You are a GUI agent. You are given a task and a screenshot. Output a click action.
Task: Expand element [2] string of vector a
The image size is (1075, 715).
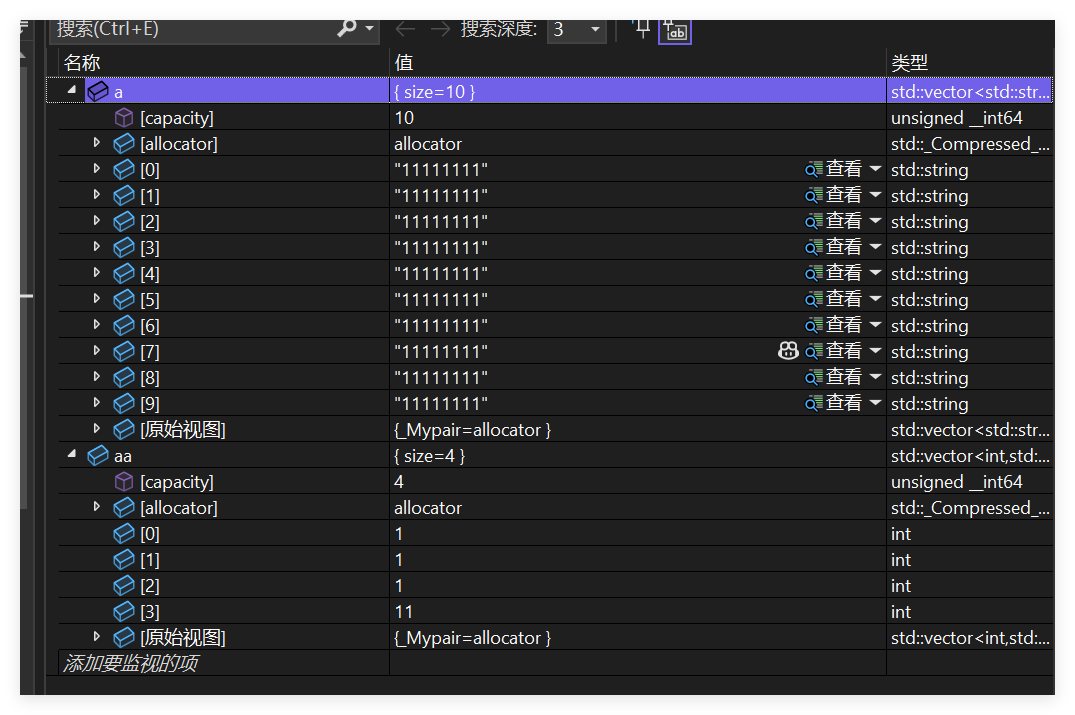pyautogui.click(x=96, y=221)
